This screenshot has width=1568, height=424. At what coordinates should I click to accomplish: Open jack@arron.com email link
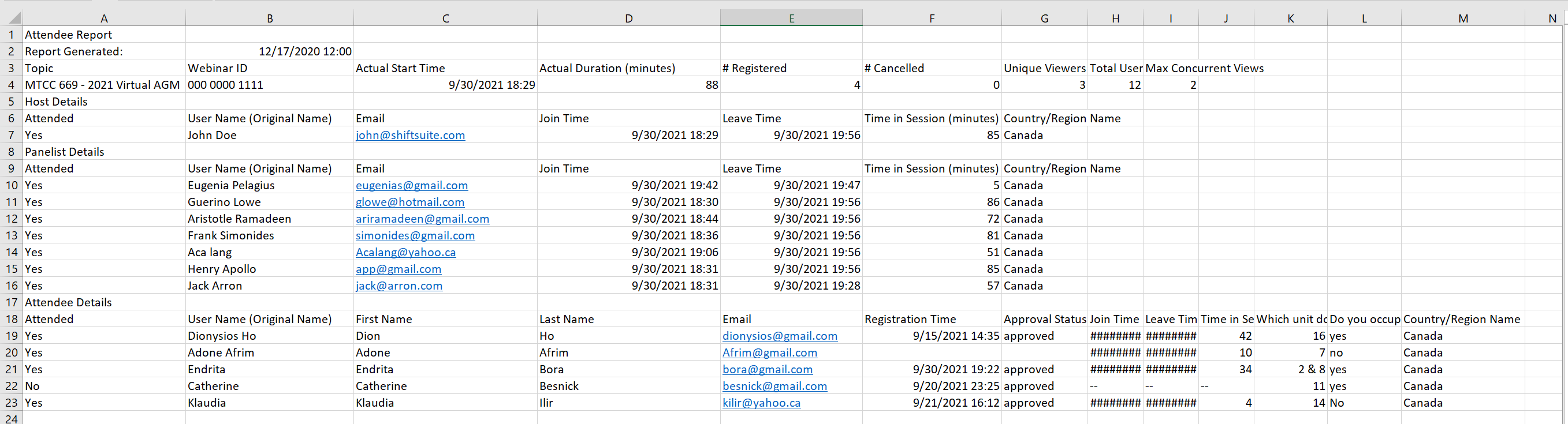point(399,286)
